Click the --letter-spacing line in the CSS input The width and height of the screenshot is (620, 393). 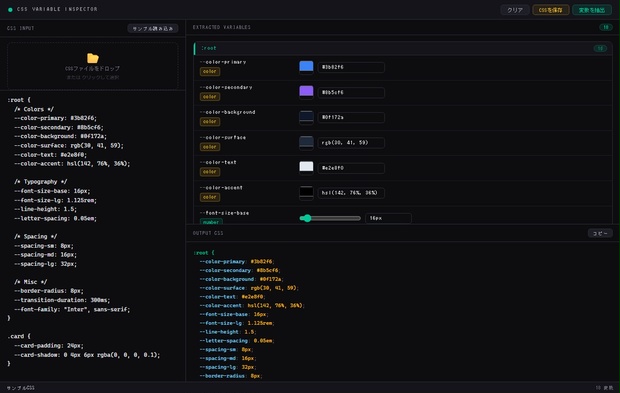55,218
